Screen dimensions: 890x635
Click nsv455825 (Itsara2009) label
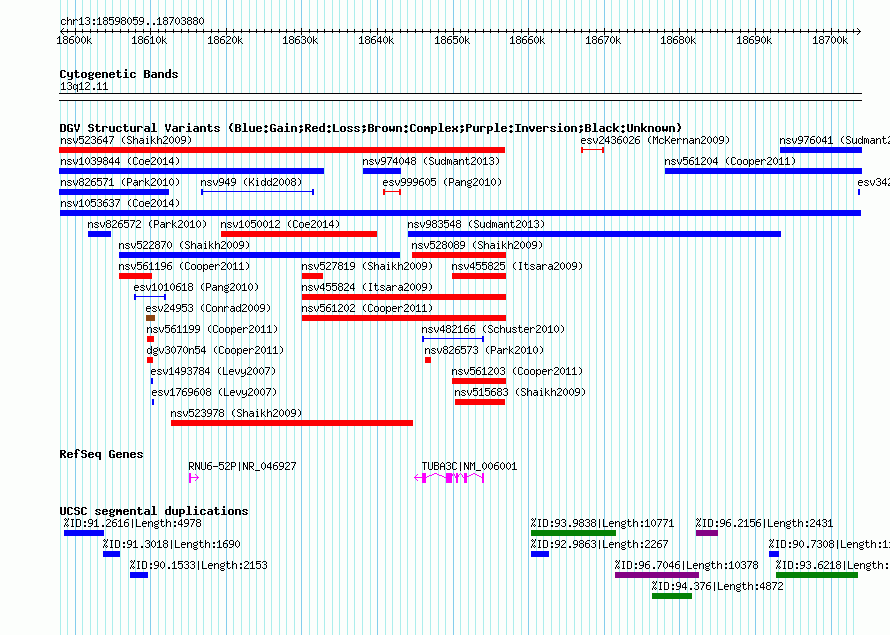coord(517,266)
